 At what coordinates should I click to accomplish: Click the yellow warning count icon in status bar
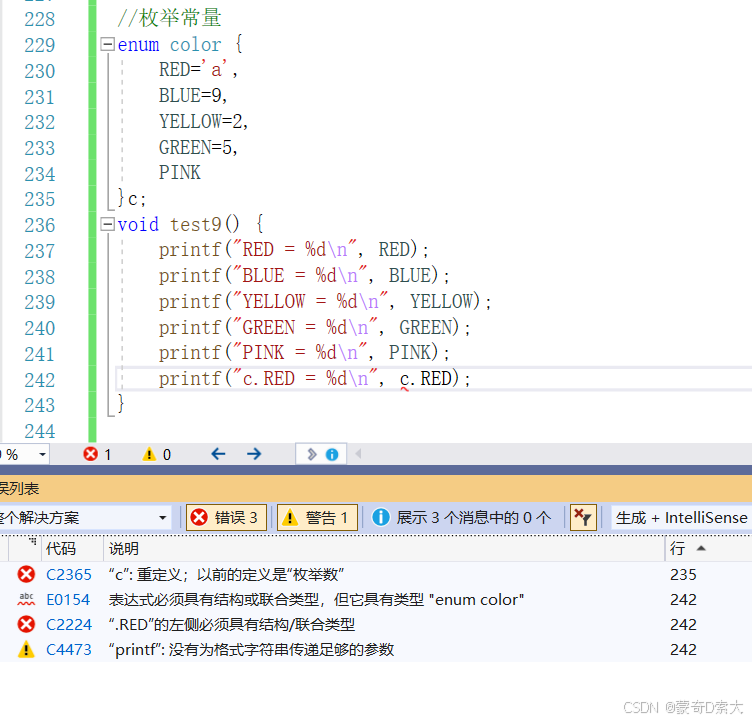pyautogui.click(x=149, y=454)
